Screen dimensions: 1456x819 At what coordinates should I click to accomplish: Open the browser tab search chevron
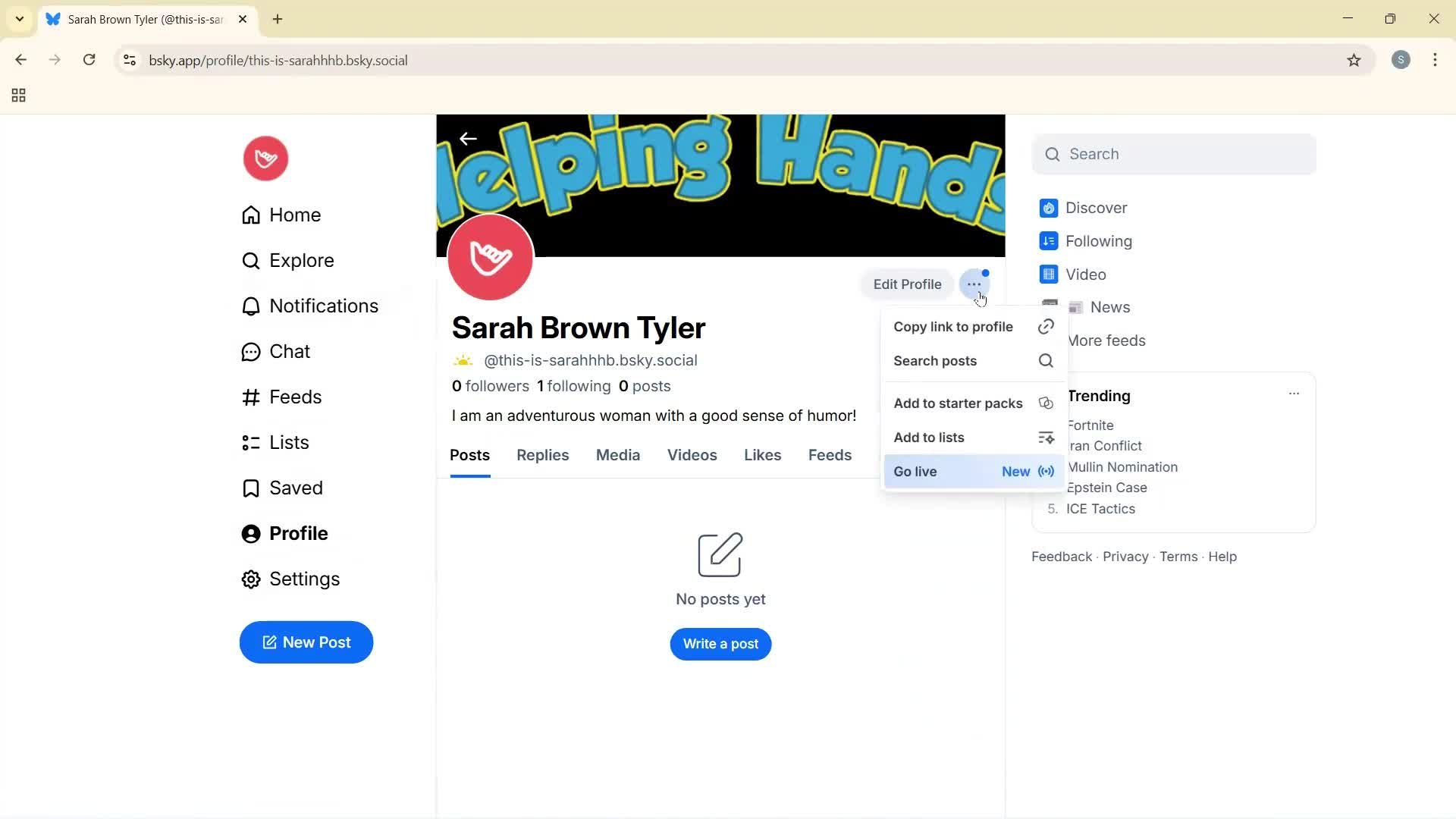(19, 19)
